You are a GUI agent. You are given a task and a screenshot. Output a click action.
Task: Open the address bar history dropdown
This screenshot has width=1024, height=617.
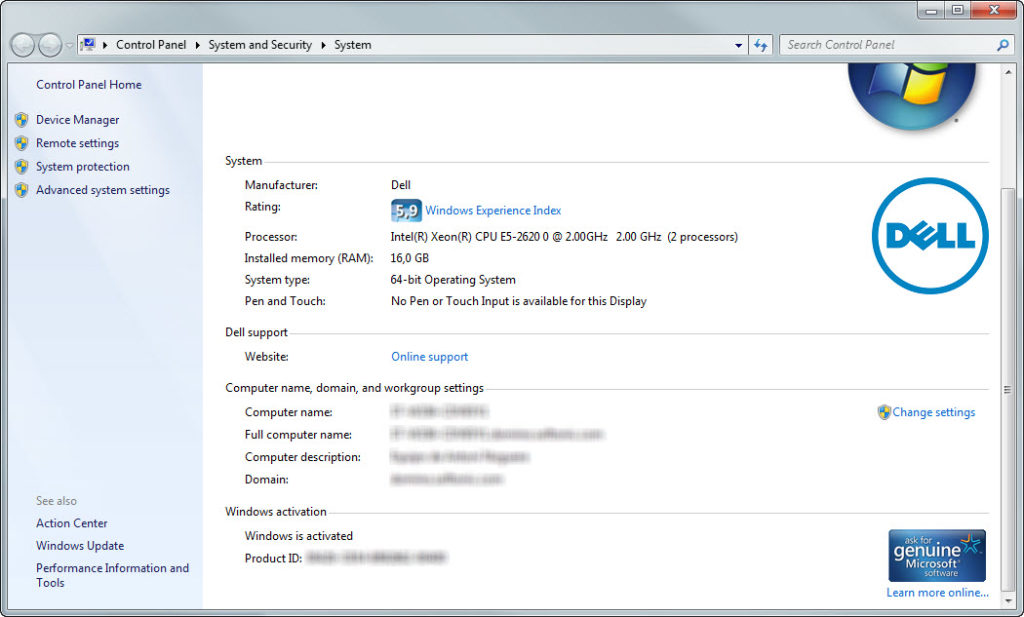[x=739, y=45]
